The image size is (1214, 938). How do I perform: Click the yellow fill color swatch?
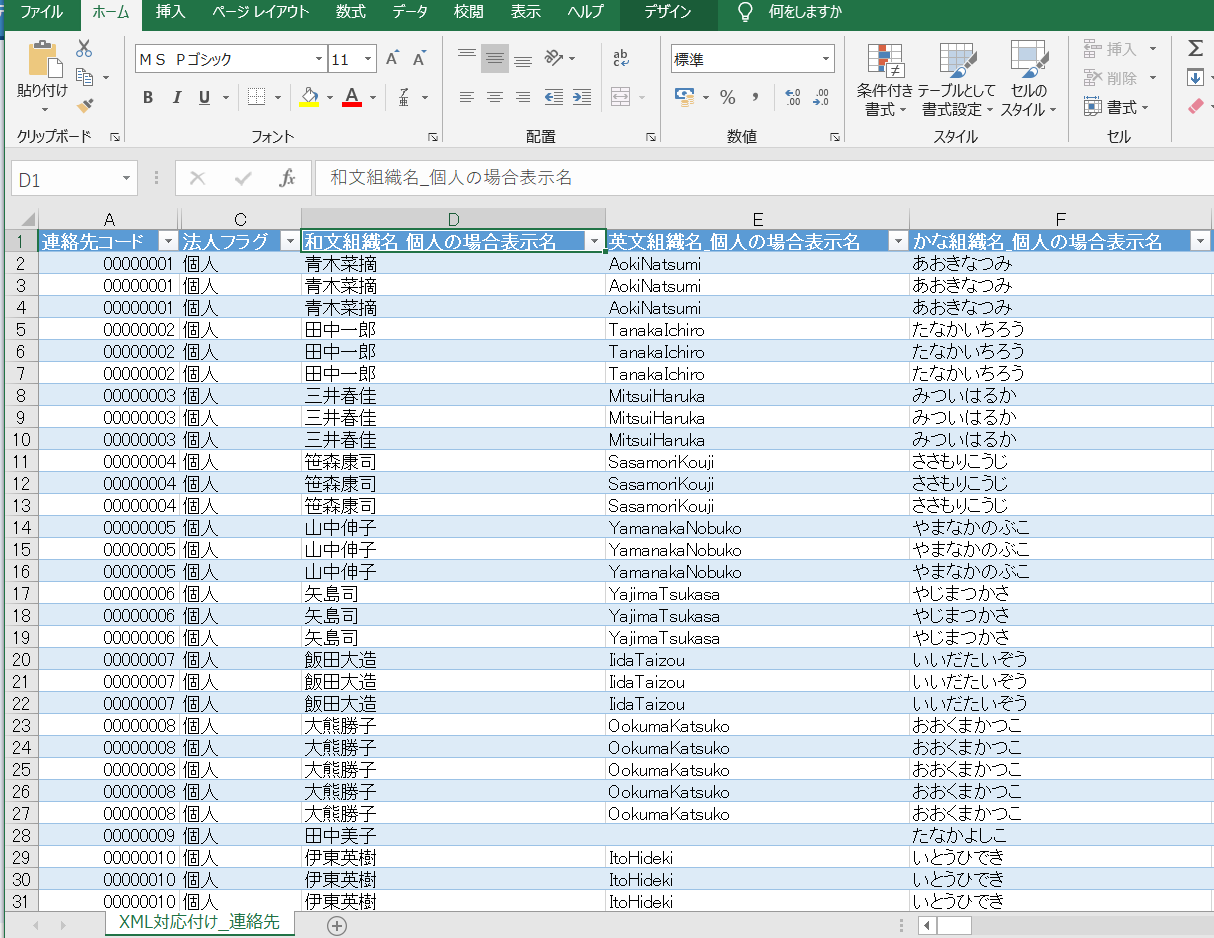coord(309,97)
